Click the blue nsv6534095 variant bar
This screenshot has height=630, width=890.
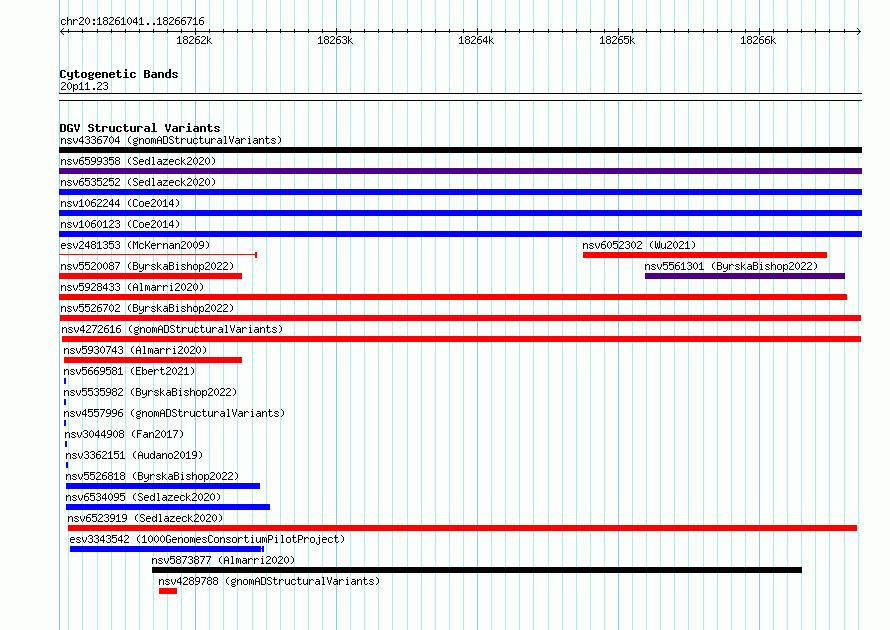pyautogui.click(x=168, y=507)
